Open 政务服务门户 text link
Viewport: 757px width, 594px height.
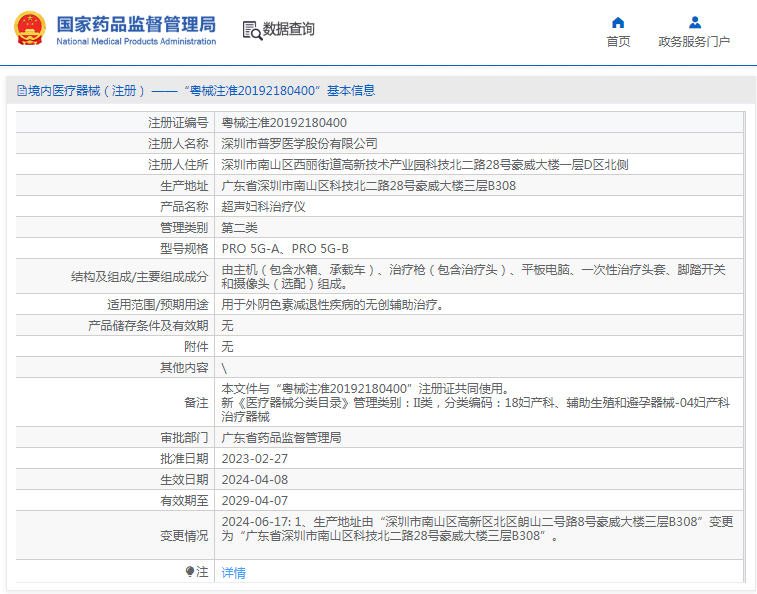tap(694, 42)
